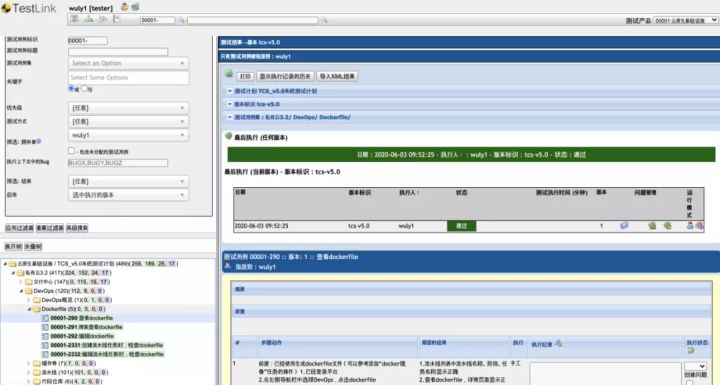This screenshot has height=385, width=720.
Task: Click the execution notes text area in step 1
Action: click(x=605, y=374)
